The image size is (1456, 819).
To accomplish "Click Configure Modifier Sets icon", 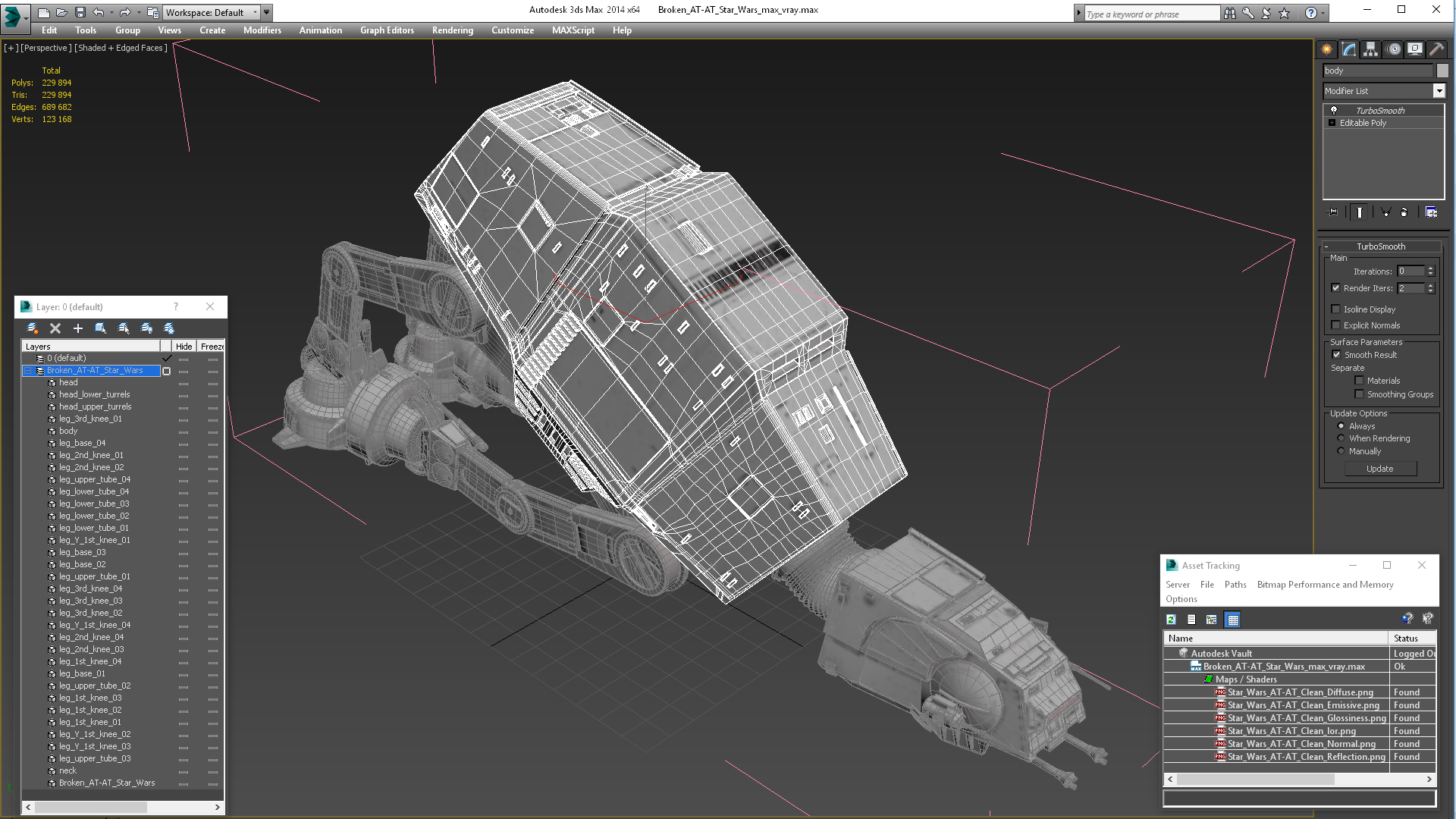I will point(1431,212).
